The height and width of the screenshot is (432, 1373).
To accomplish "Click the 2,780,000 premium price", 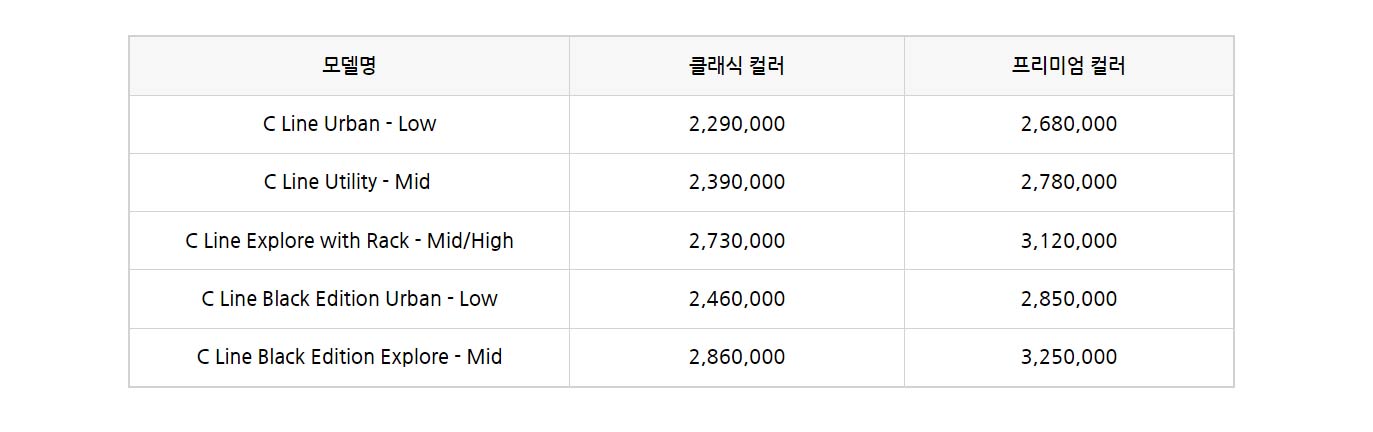I will [1069, 182].
